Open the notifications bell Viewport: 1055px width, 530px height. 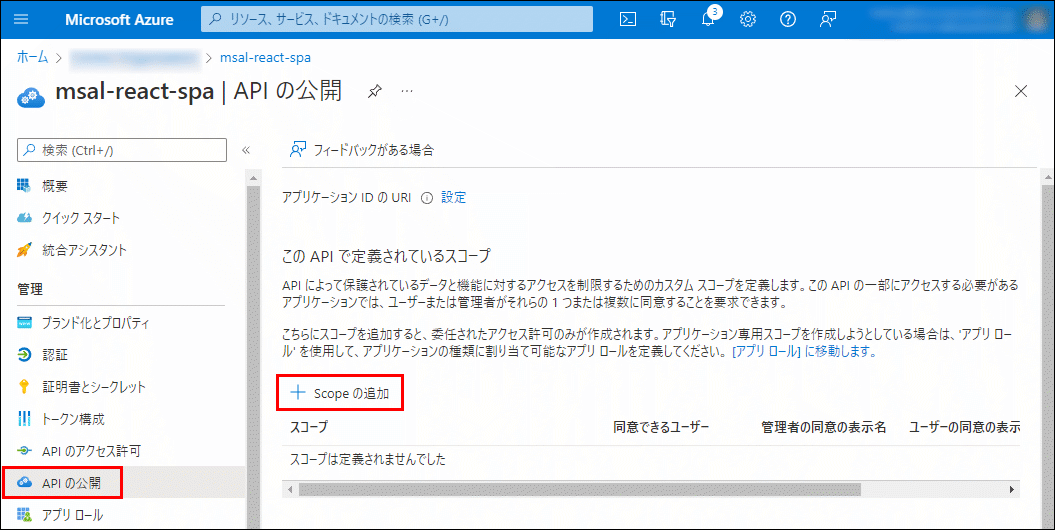708,20
